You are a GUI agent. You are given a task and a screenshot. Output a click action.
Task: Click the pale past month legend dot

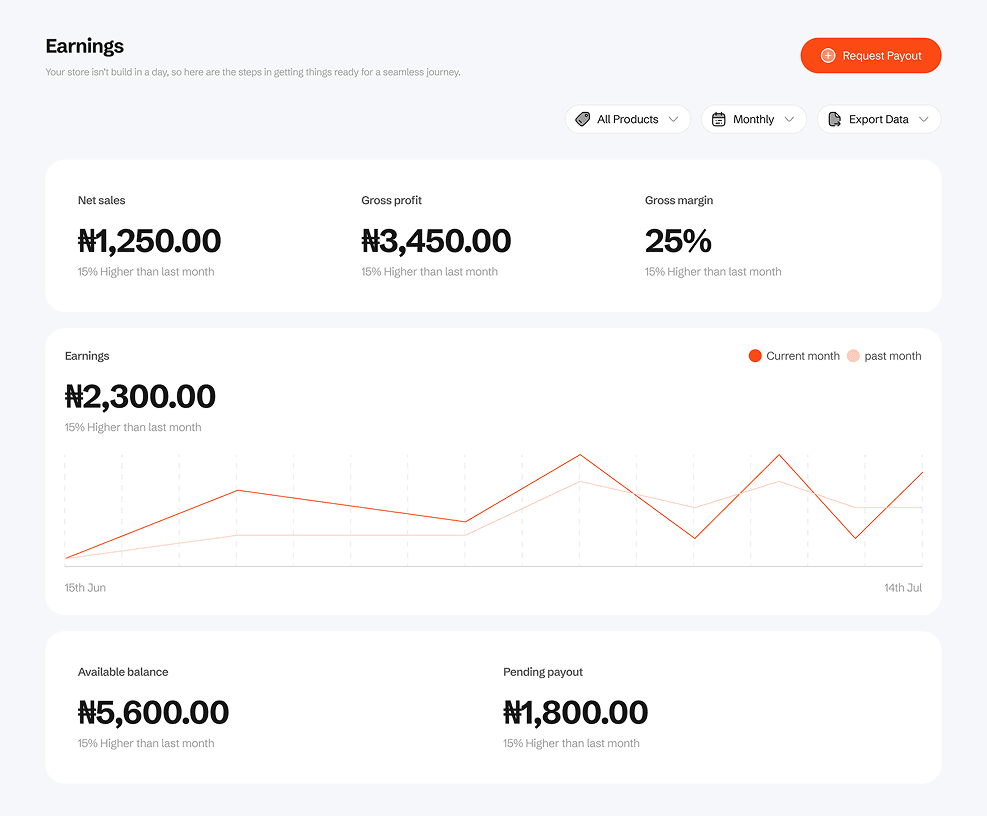click(853, 356)
